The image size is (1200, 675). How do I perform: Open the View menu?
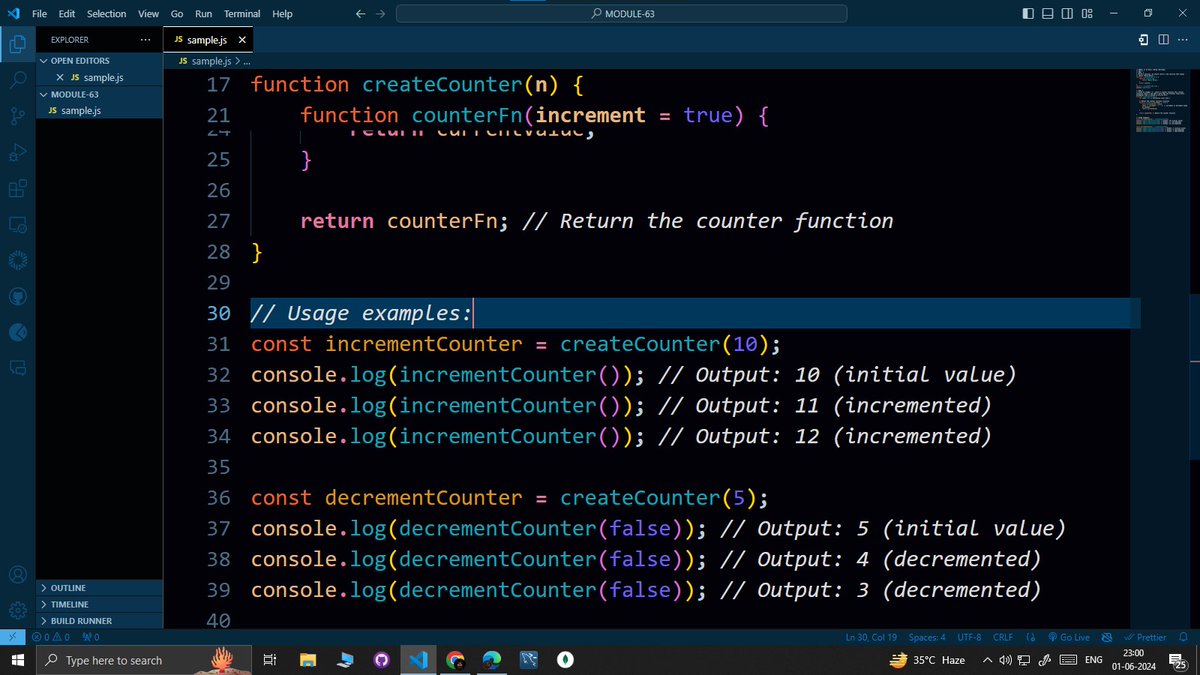point(148,14)
